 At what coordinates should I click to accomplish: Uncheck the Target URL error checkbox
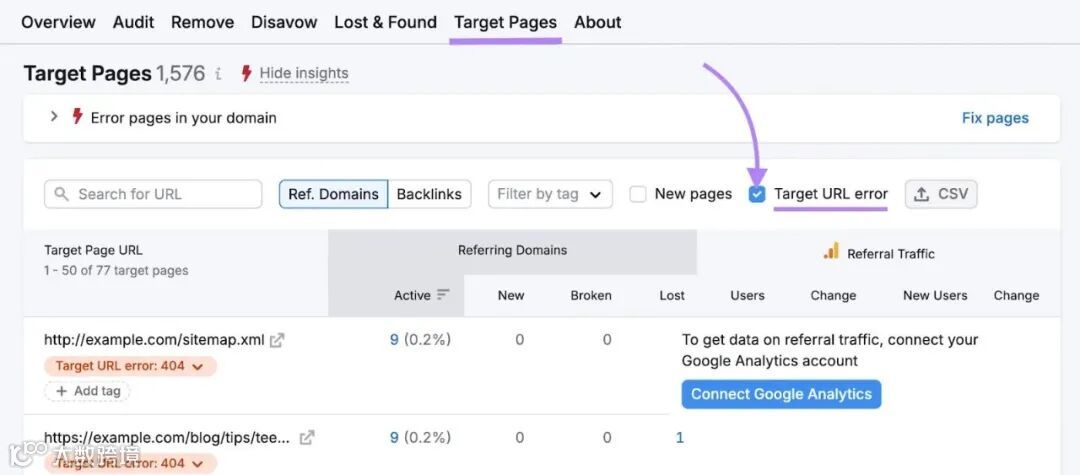click(x=757, y=194)
